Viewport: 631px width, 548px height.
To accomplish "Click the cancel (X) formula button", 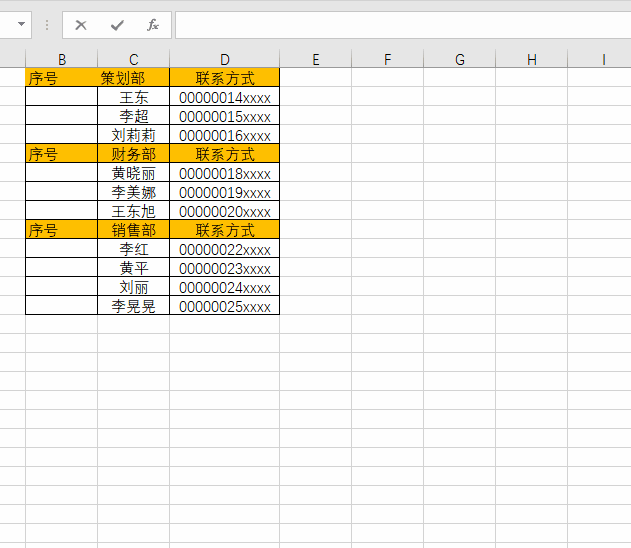I will click(81, 25).
